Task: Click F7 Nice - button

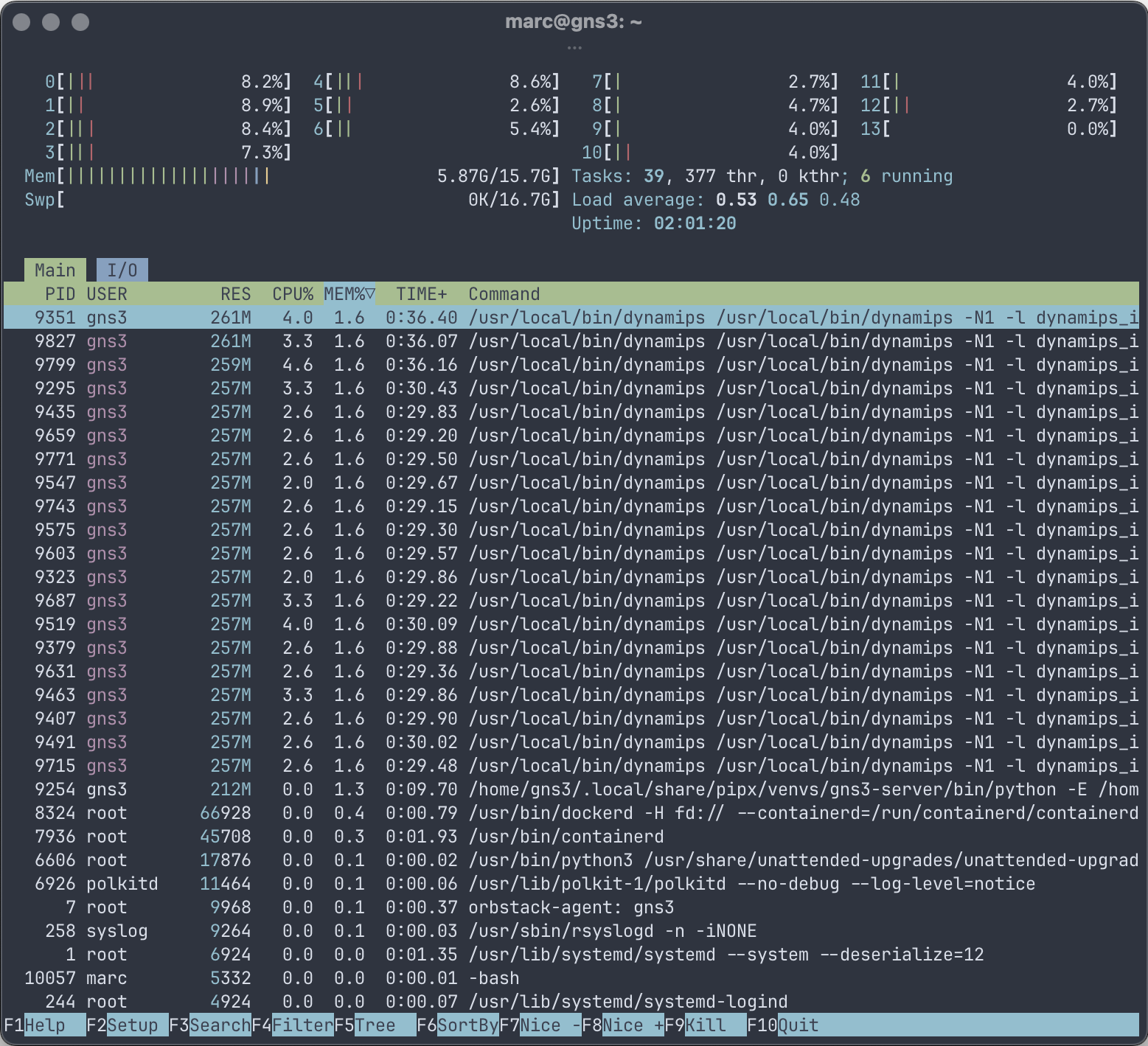Action: tap(540, 1025)
